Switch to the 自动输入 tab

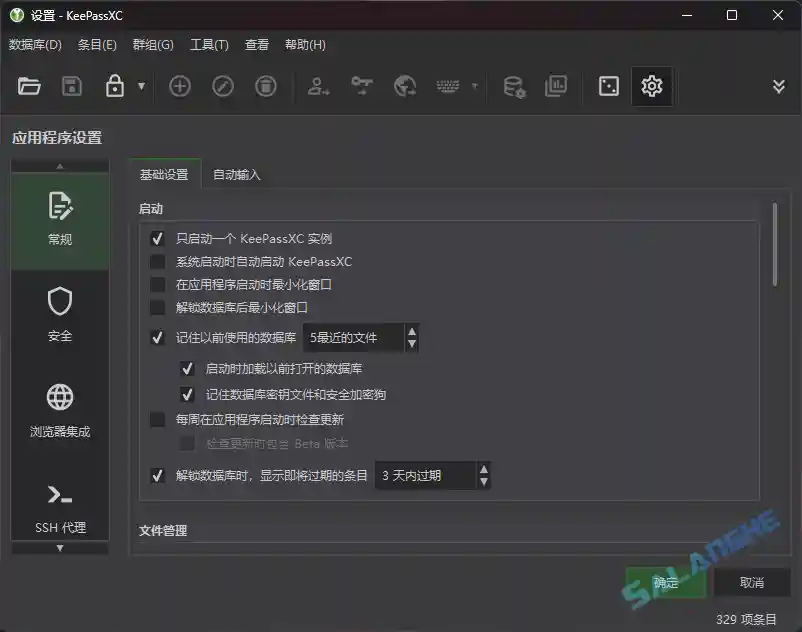pyautogui.click(x=236, y=173)
